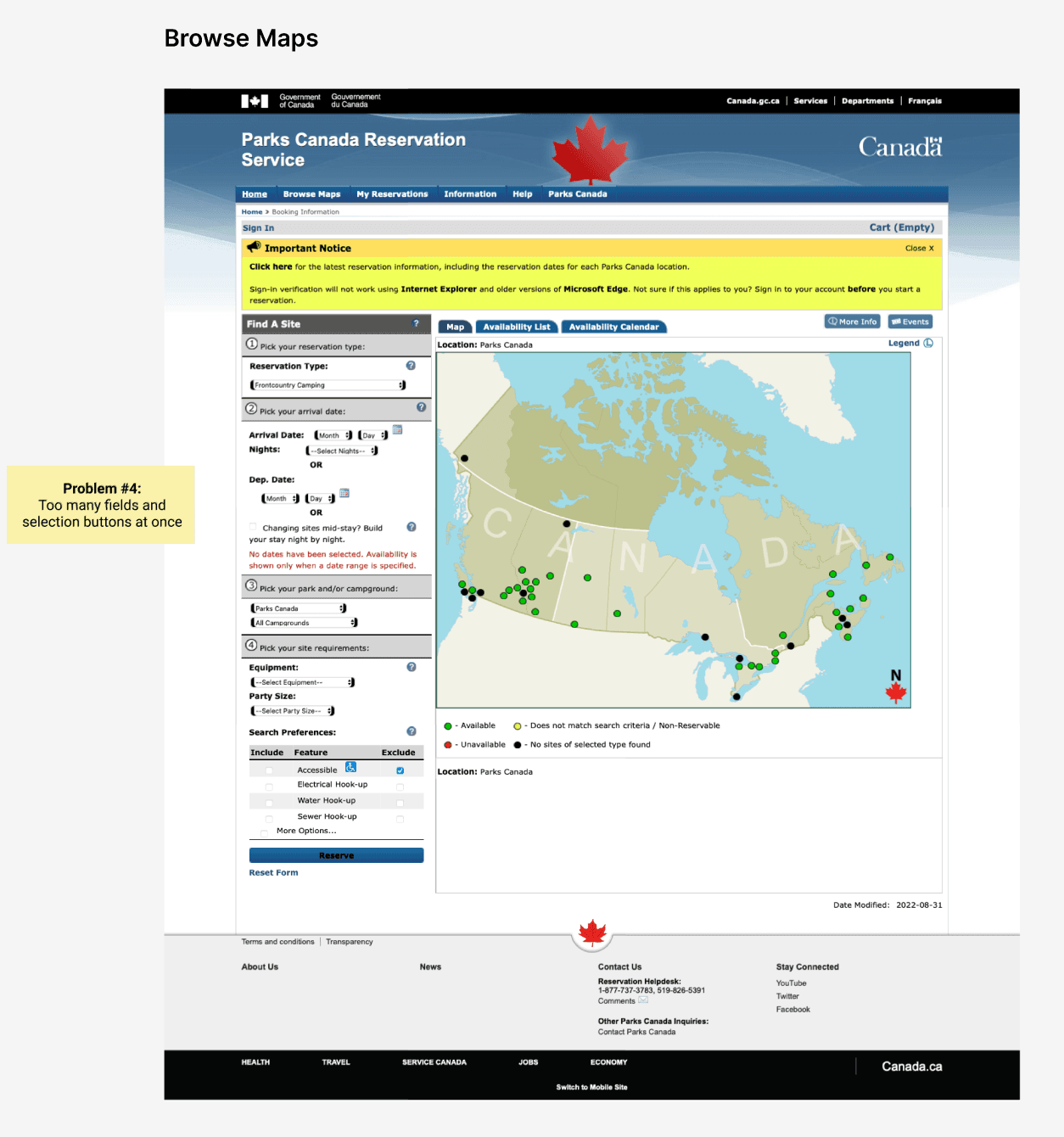Open Arrival Date Day dropdown
This screenshot has width=1064, height=1137.
pyautogui.click(x=373, y=435)
